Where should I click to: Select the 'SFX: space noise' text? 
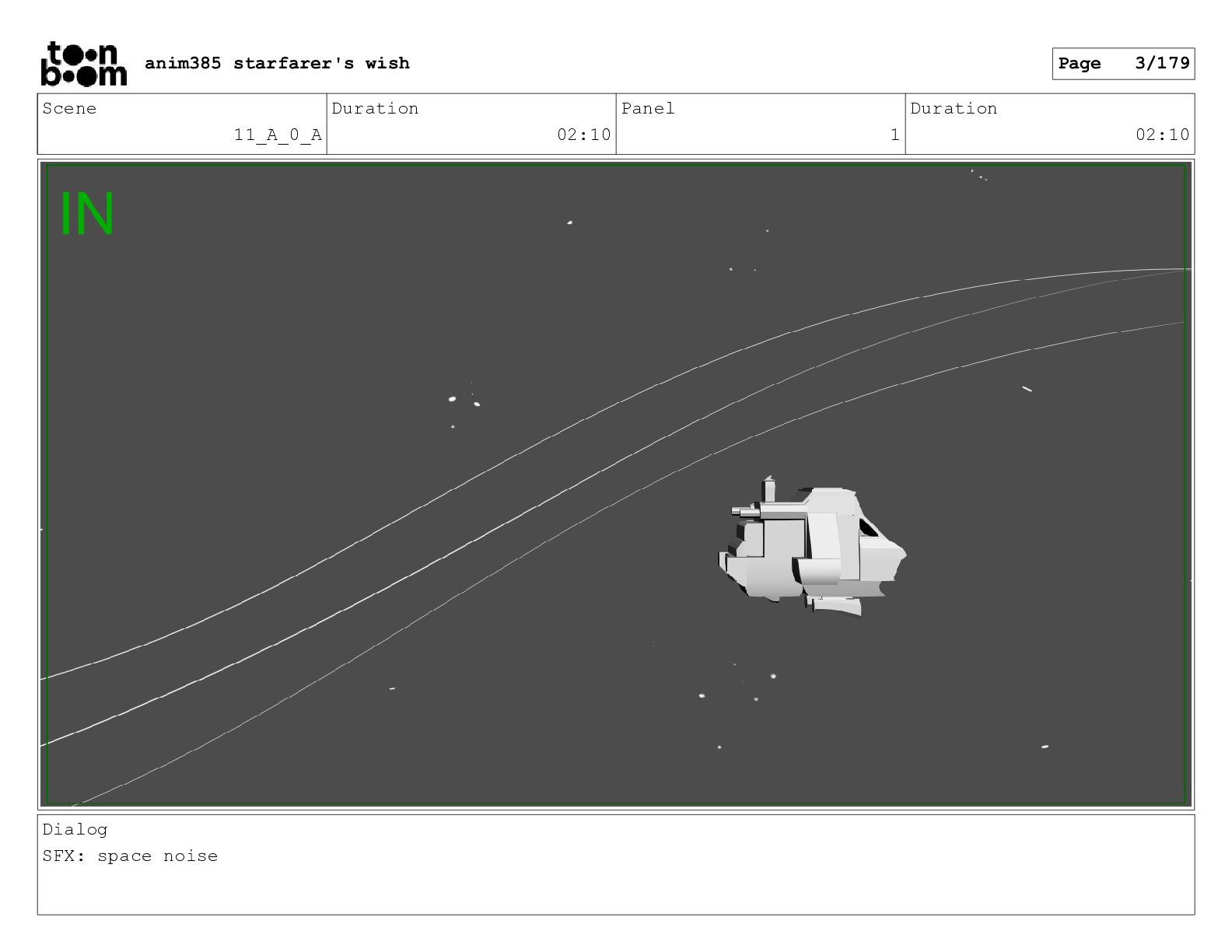(x=130, y=856)
